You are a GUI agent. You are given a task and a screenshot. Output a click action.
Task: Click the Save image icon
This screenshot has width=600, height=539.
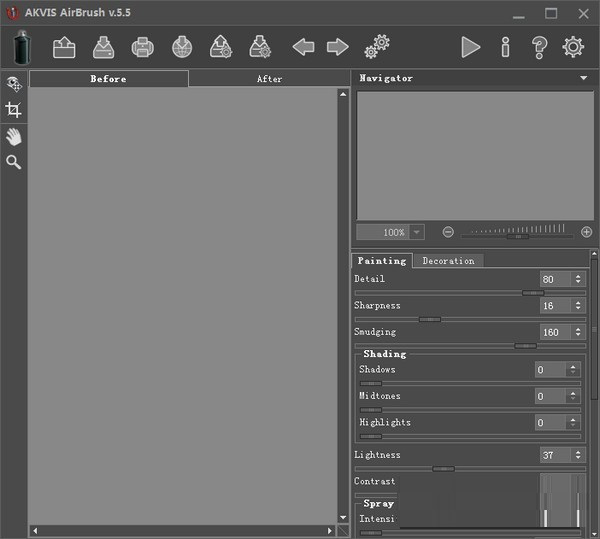tap(104, 47)
